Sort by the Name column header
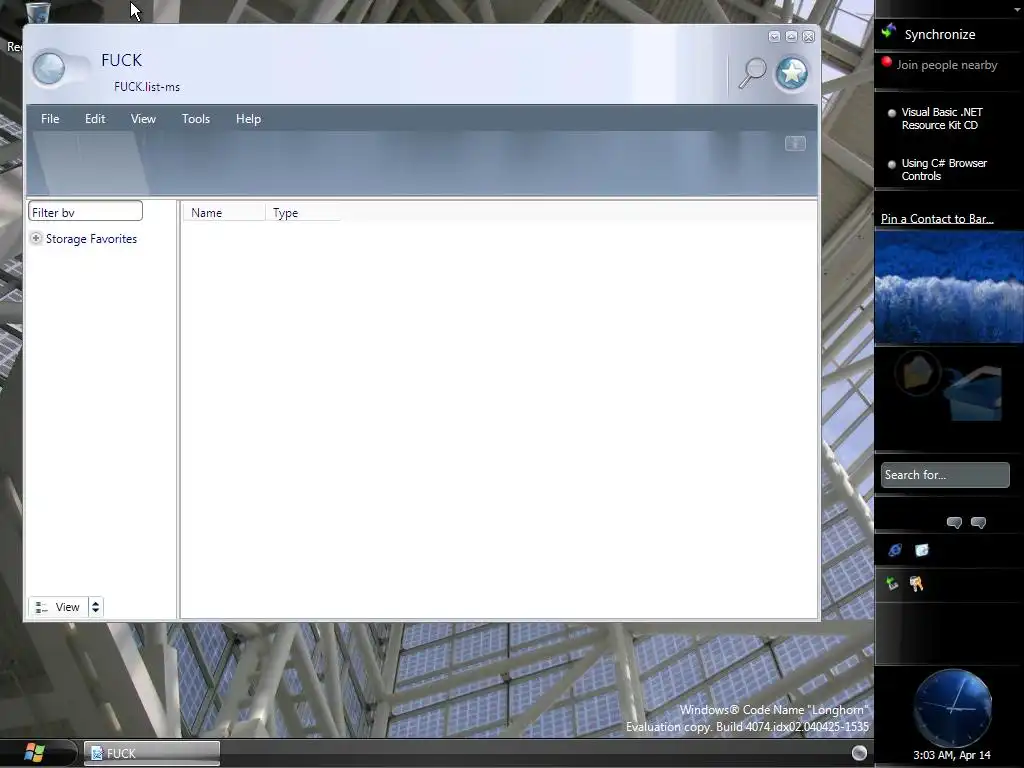This screenshot has height=768, width=1024. pos(224,213)
